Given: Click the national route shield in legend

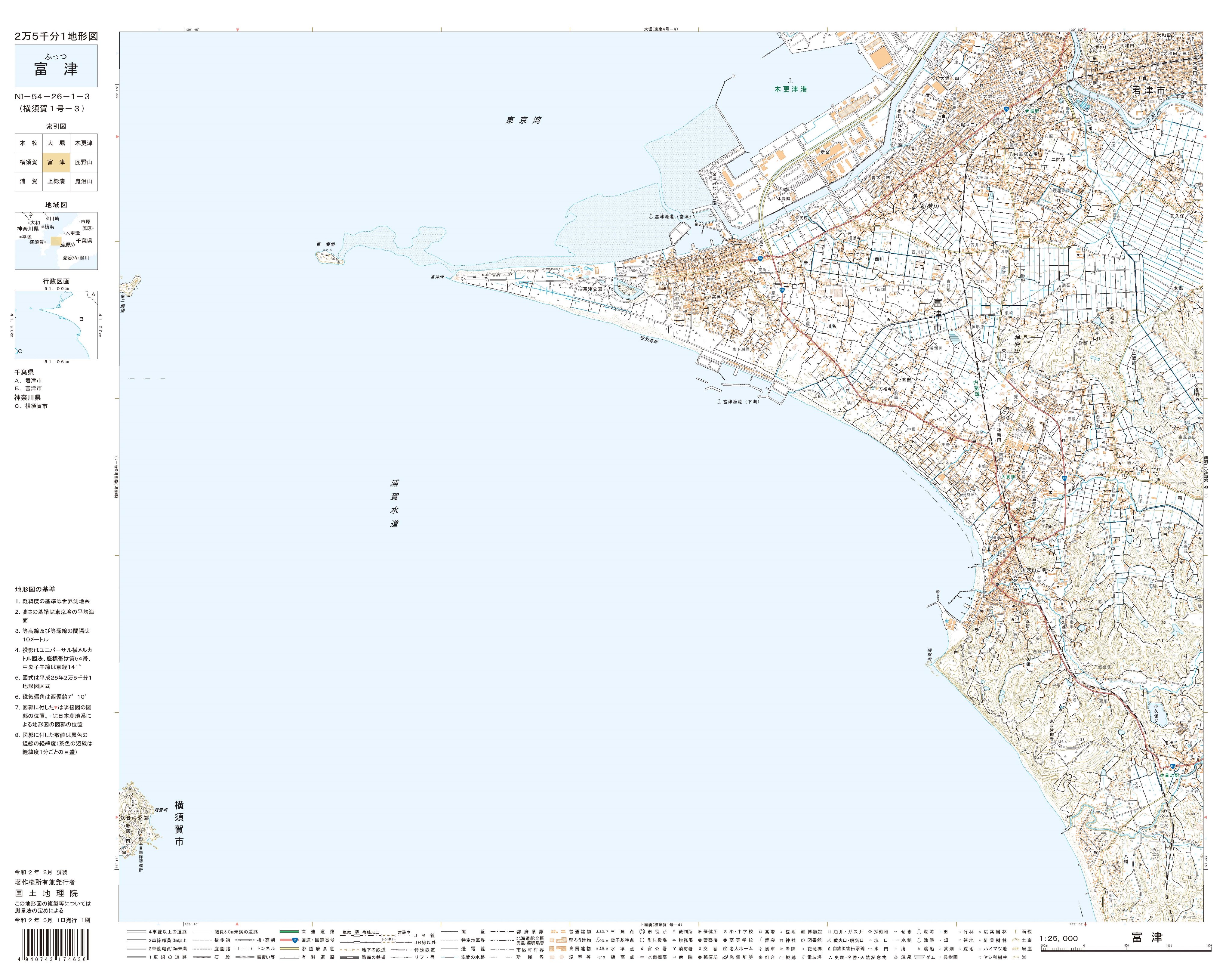Looking at the screenshot, I should pos(295,940).
